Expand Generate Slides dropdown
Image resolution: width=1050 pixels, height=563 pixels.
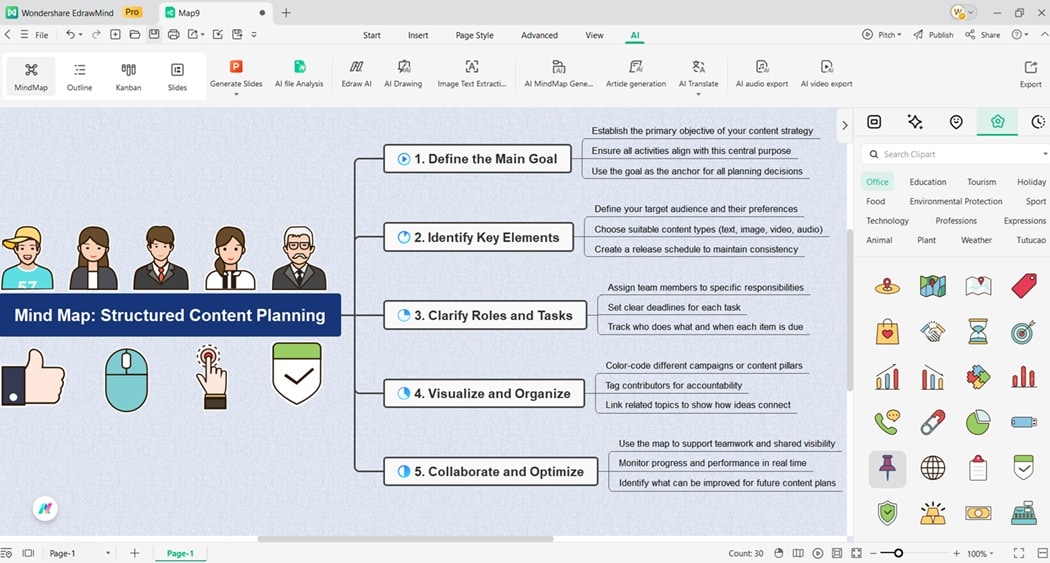pyautogui.click(x=236, y=94)
